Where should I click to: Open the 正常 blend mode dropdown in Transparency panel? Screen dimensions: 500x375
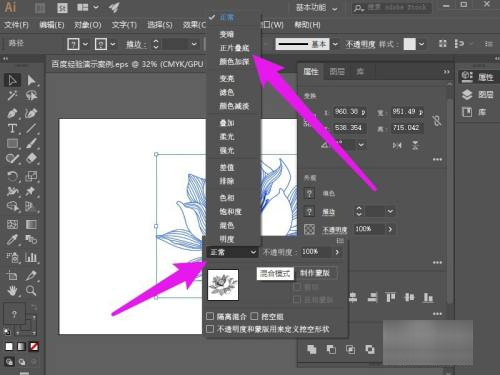click(x=232, y=252)
